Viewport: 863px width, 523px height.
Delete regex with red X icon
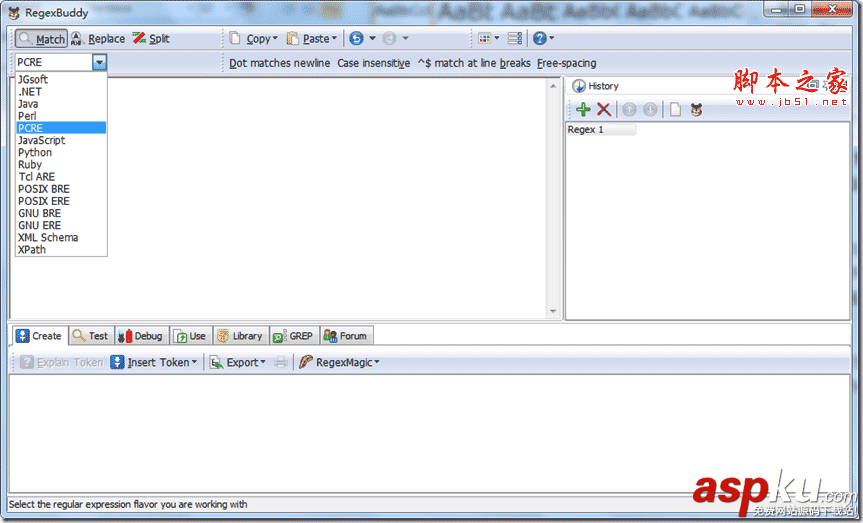[604, 110]
